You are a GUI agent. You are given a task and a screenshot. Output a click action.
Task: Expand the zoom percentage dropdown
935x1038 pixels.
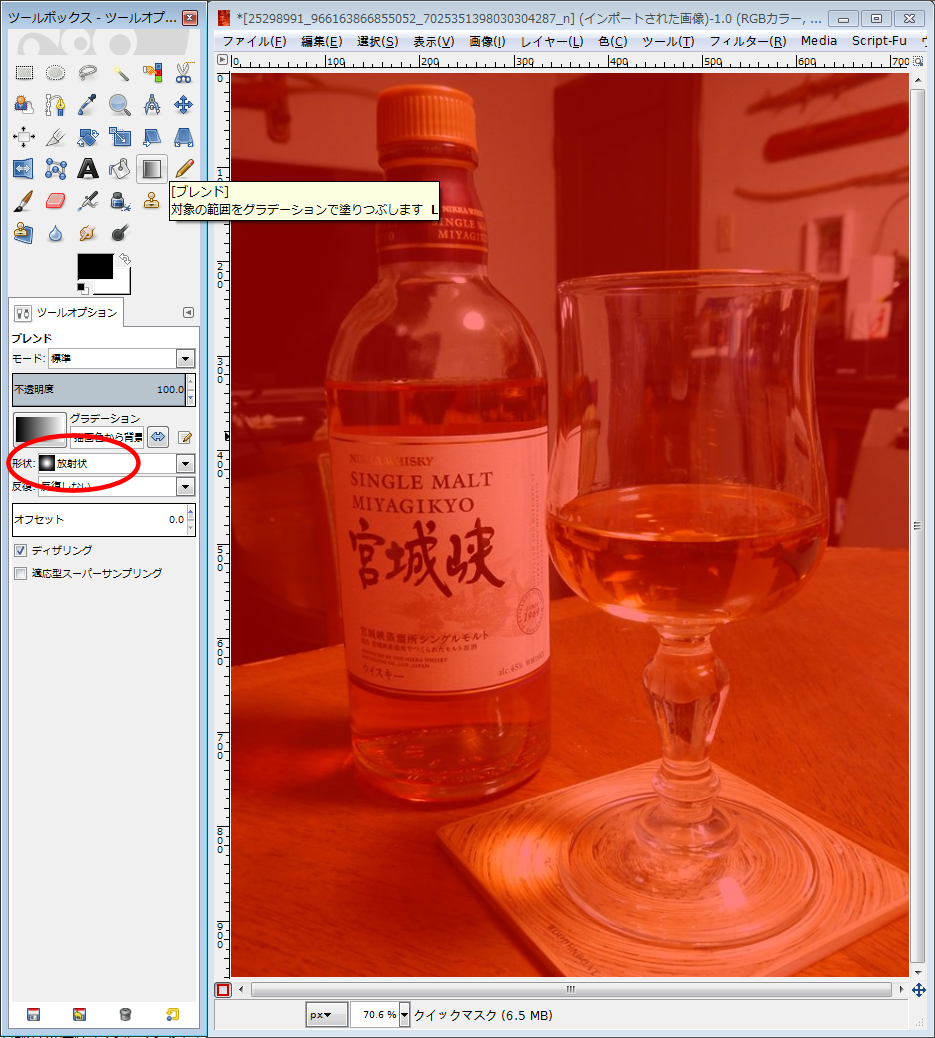coord(404,1015)
